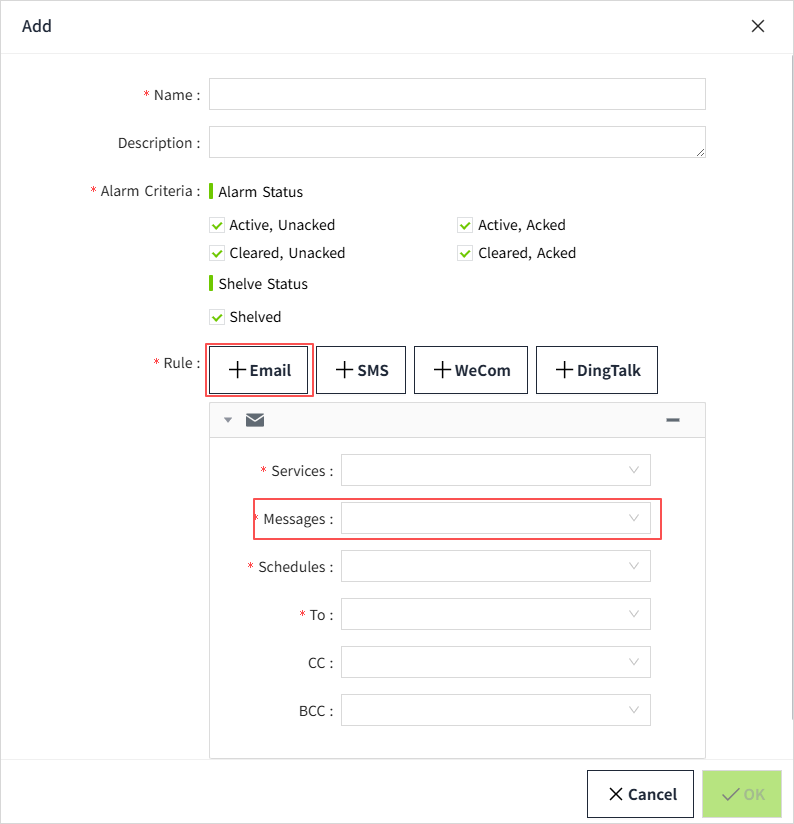Screen dimensions: 794x824
Task: Select recipients in the To dropdown
Action: 495,614
